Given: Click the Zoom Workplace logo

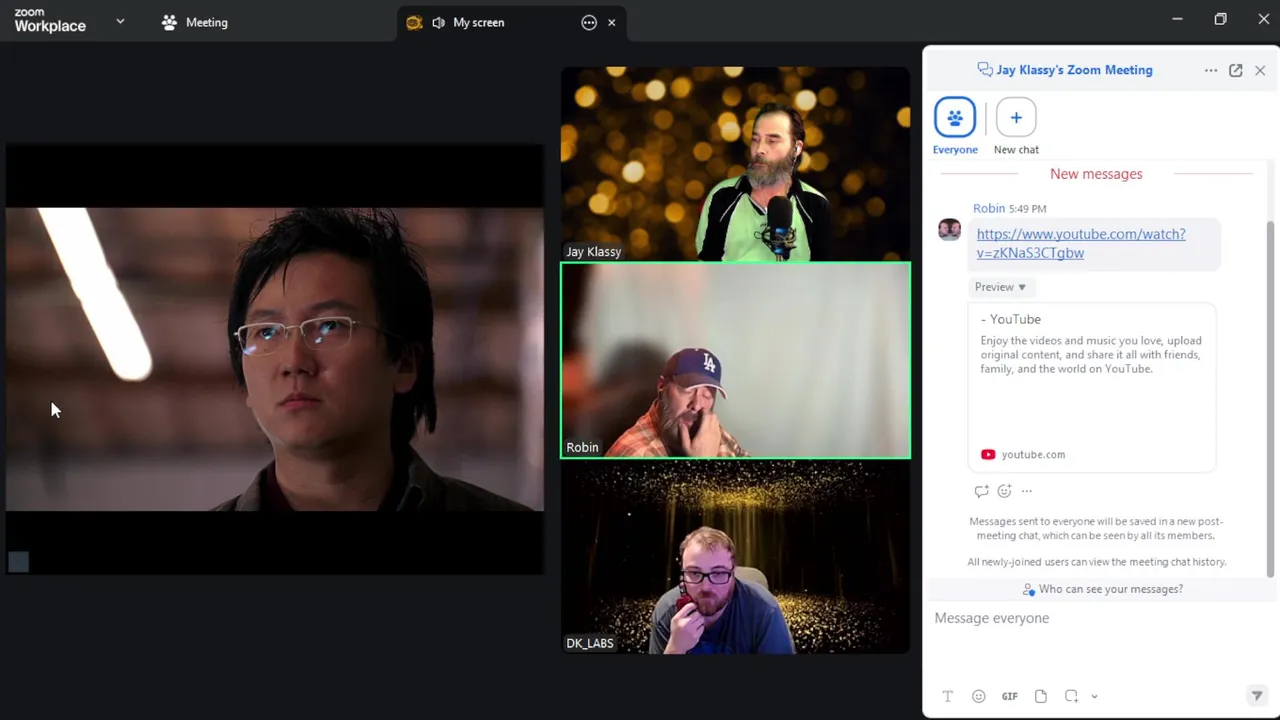Looking at the screenshot, I should click(x=50, y=21).
